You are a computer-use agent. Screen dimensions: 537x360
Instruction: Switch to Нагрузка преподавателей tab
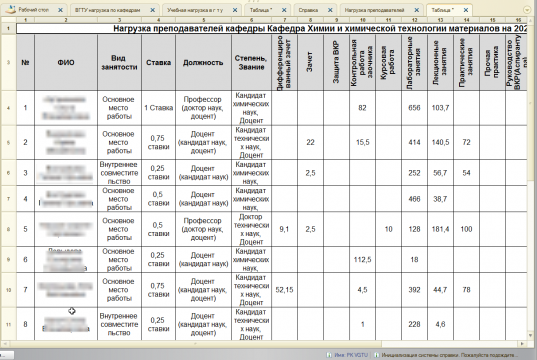(x=374, y=10)
